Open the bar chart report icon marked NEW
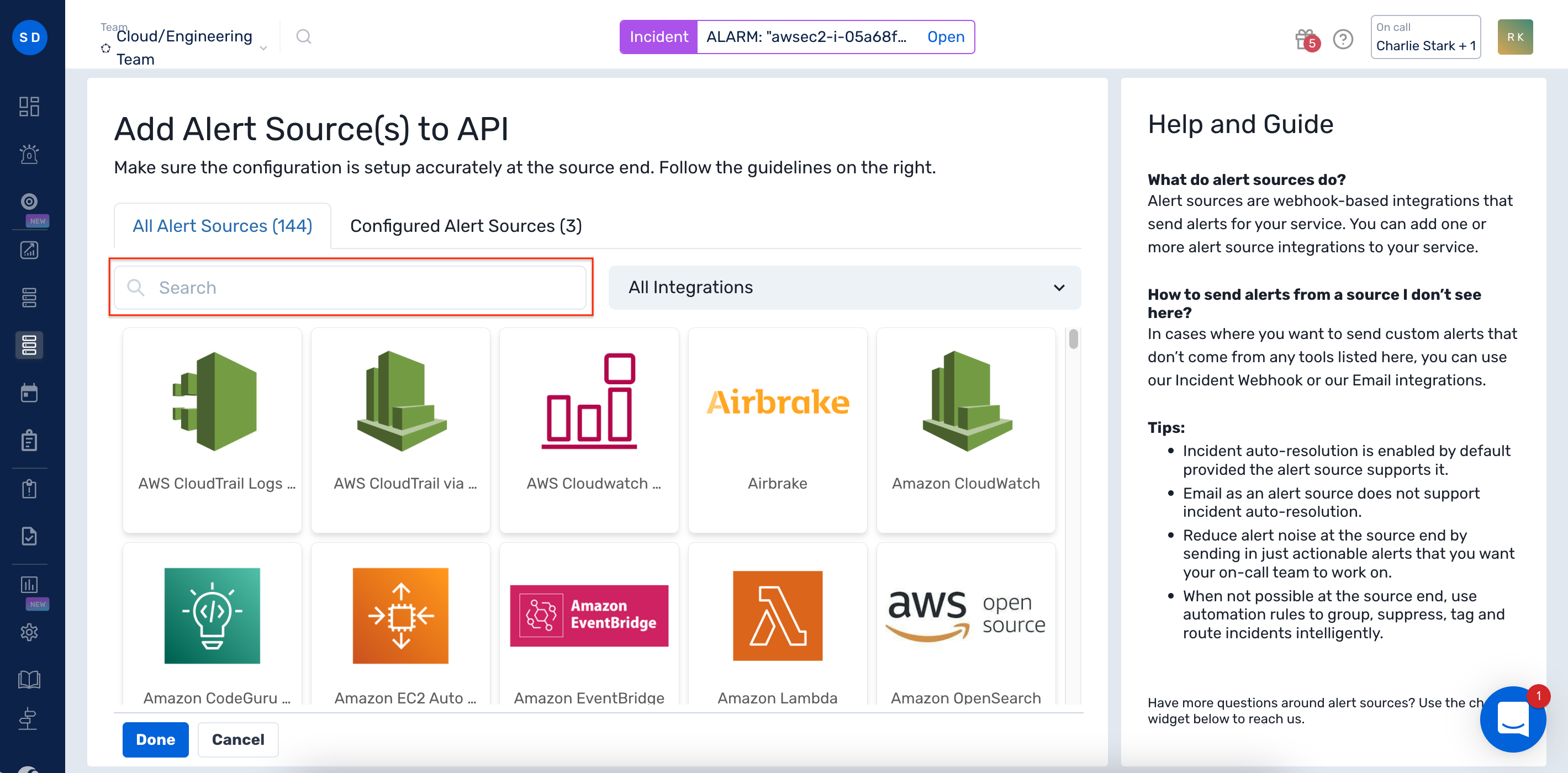The image size is (1568, 773). coord(29,585)
